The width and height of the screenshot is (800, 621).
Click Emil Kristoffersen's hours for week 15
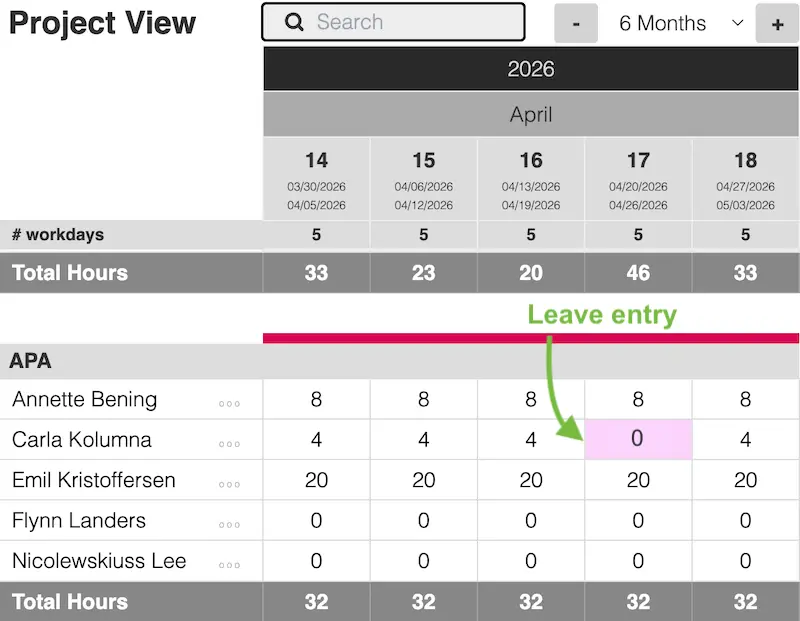[423, 480]
